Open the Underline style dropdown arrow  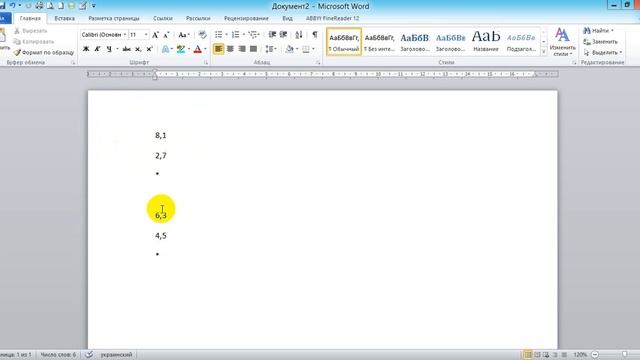117,49
